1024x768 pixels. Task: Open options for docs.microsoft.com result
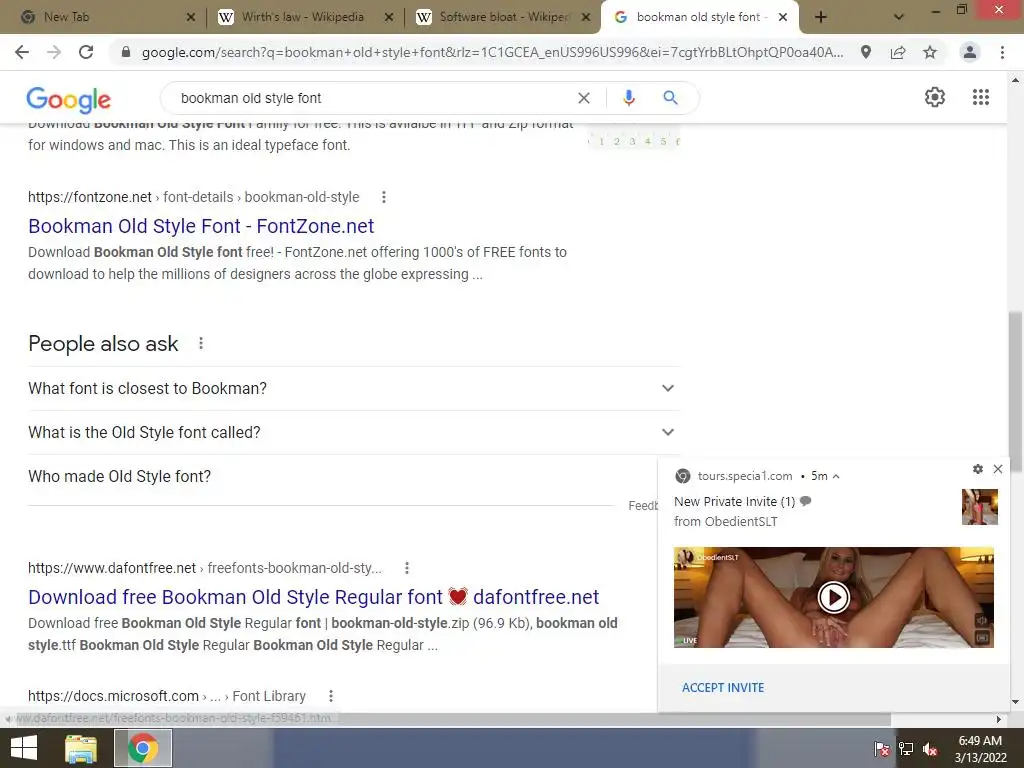coord(331,696)
